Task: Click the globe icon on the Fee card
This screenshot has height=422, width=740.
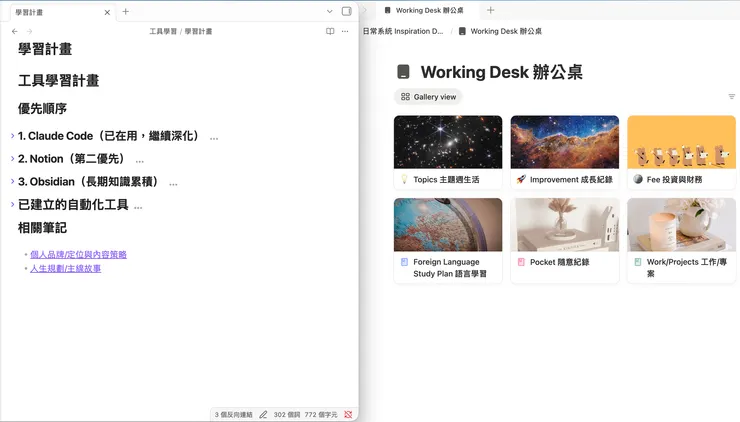Action: 638,179
